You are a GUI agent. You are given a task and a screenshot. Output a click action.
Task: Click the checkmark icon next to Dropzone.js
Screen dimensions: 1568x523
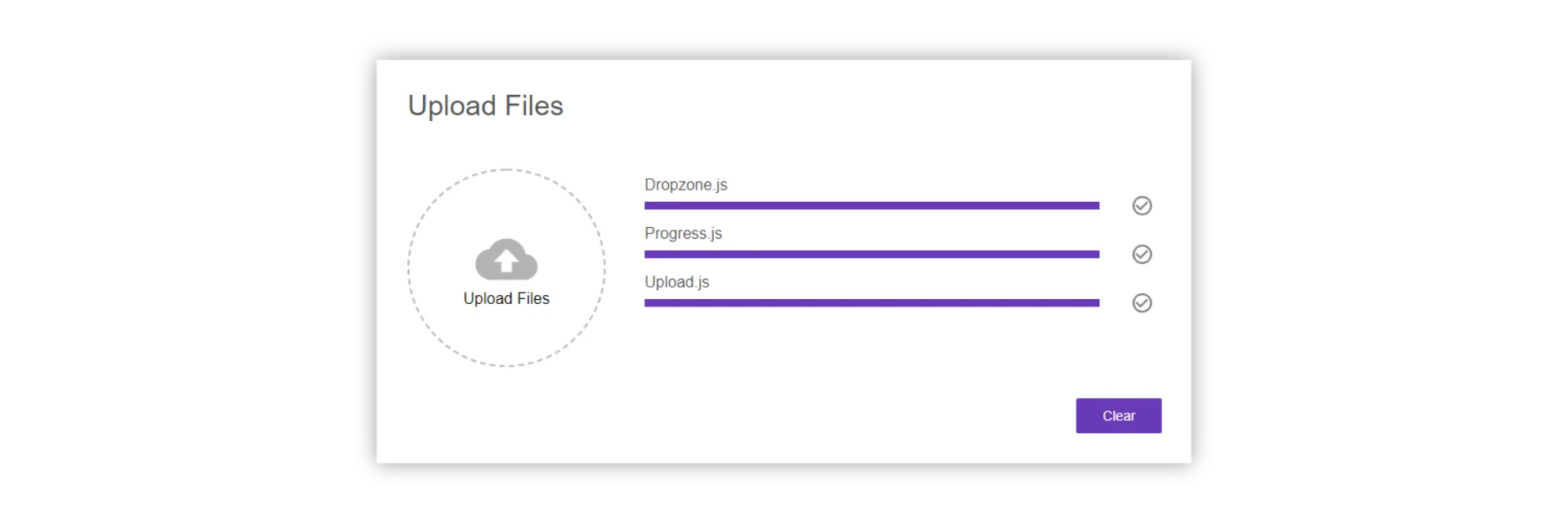[1142, 205]
